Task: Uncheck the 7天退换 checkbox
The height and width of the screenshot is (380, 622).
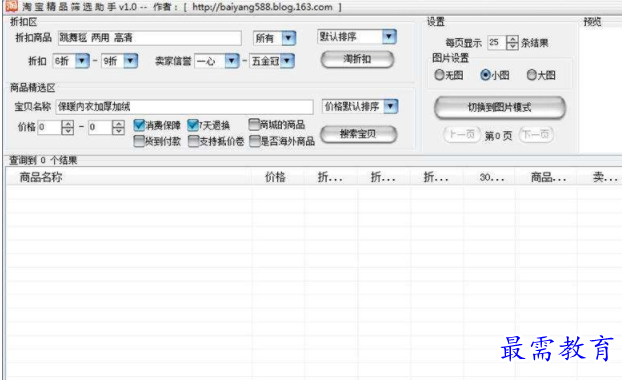Action: coord(193,125)
